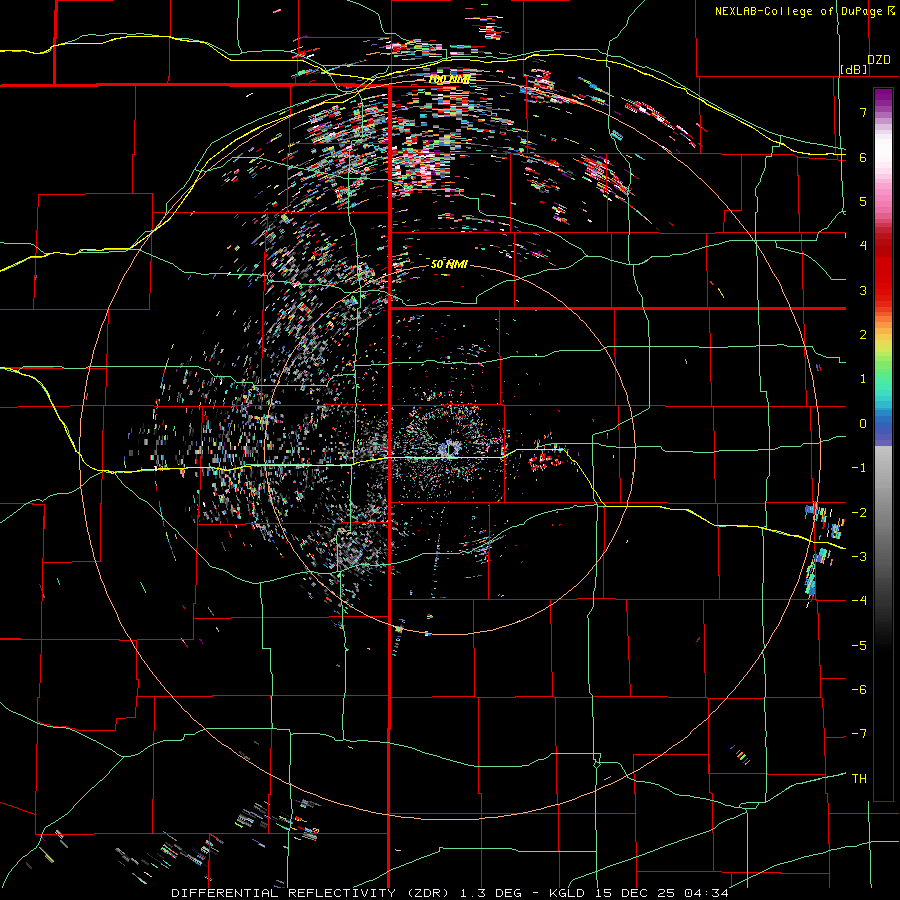Click the KGLD radar site identifier
The image size is (900, 900).
[x=567, y=893]
